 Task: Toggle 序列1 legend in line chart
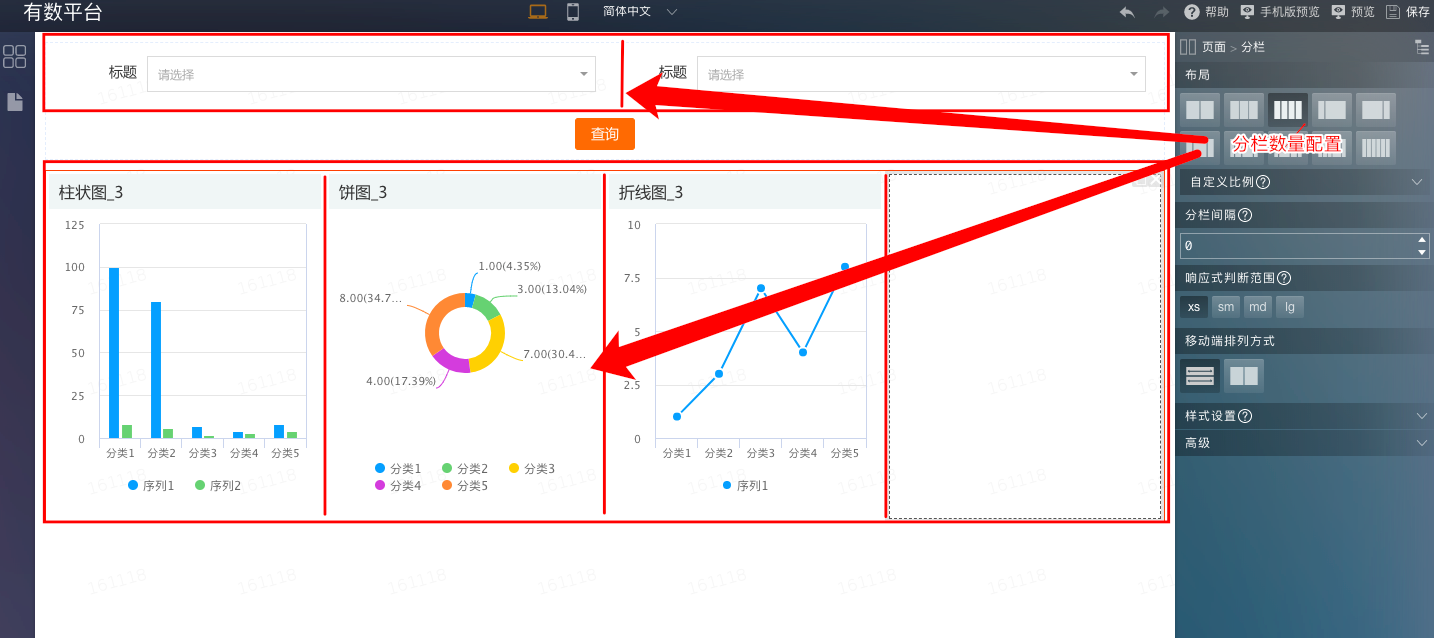[745, 486]
